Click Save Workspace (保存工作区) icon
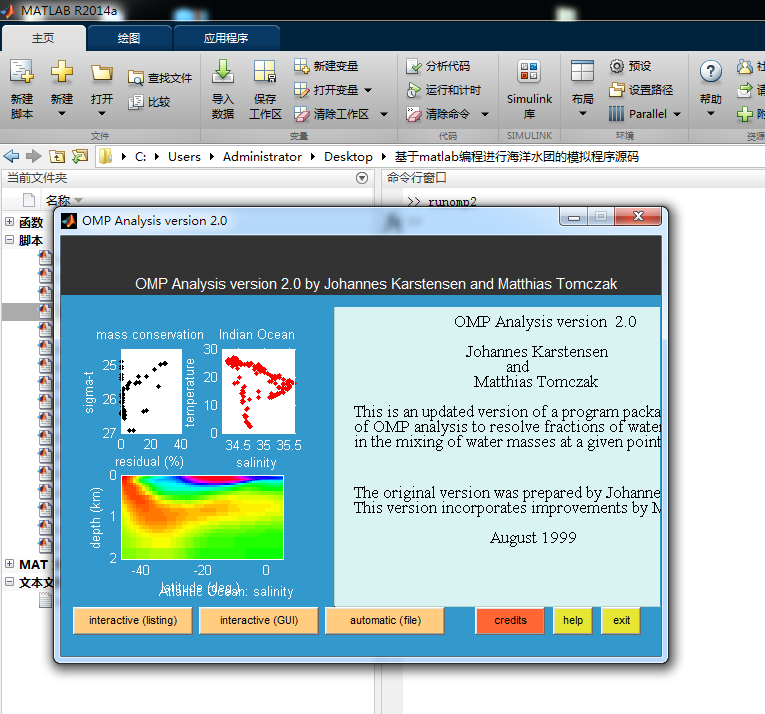765x714 pixels. 265,72
